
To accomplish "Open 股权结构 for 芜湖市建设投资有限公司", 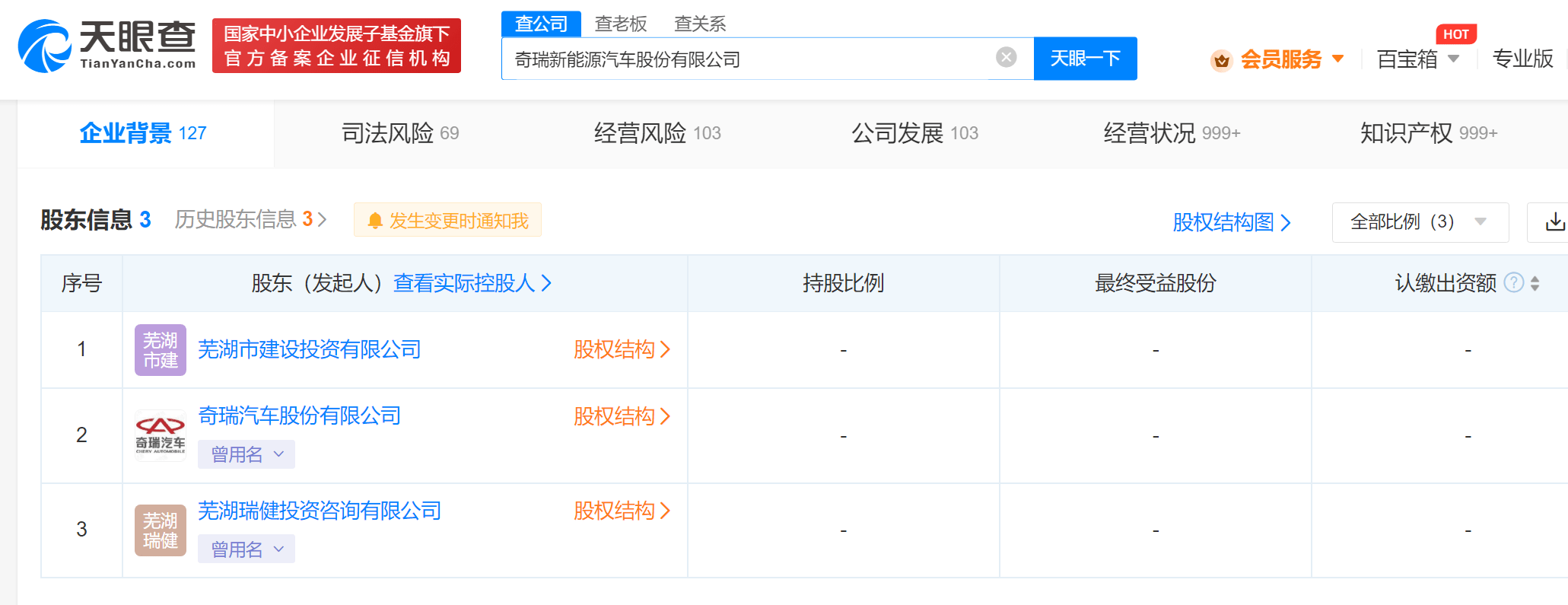I will point(622,349).
